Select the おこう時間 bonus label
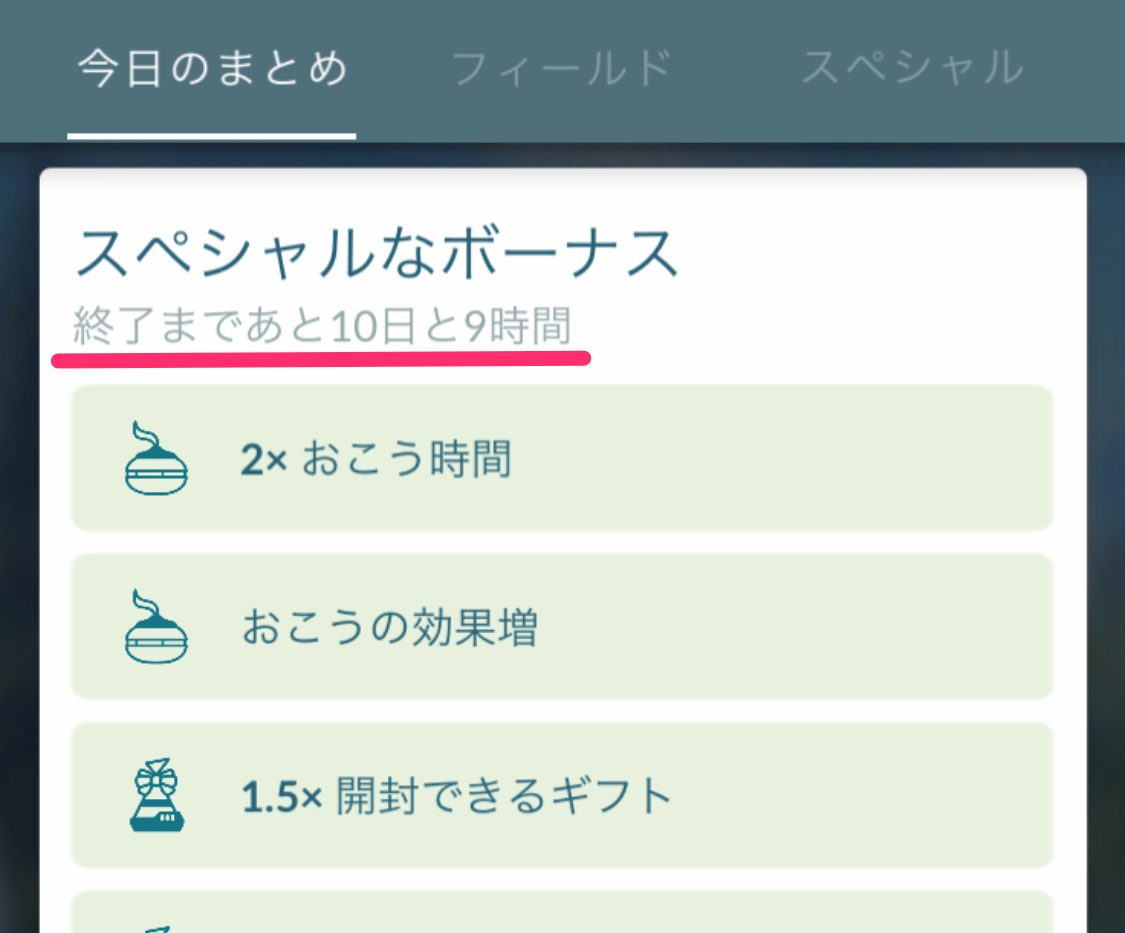This screenshot has width=1125, height=933. [x=406, y=459]
